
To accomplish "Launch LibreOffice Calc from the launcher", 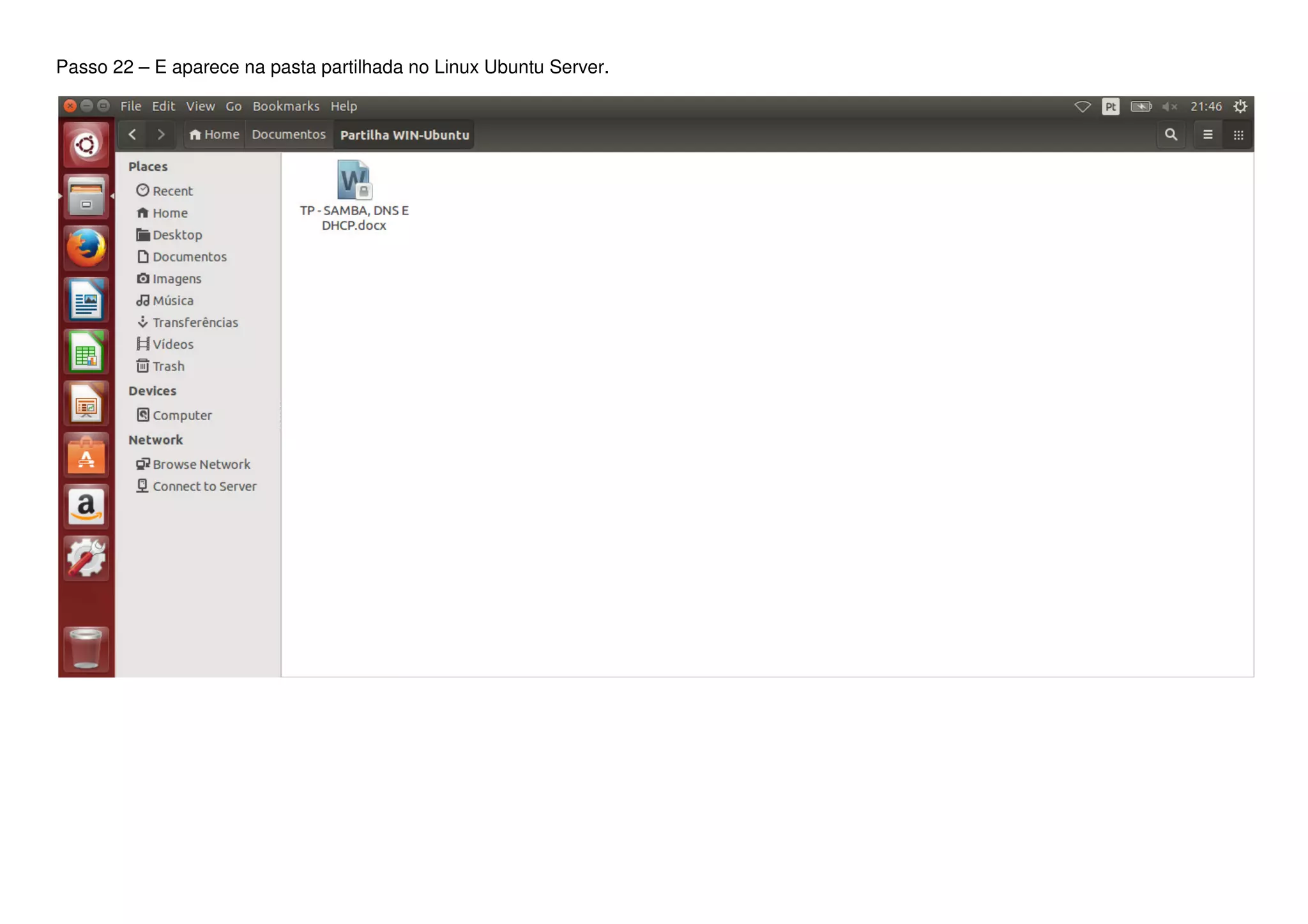I will [86, 352].
